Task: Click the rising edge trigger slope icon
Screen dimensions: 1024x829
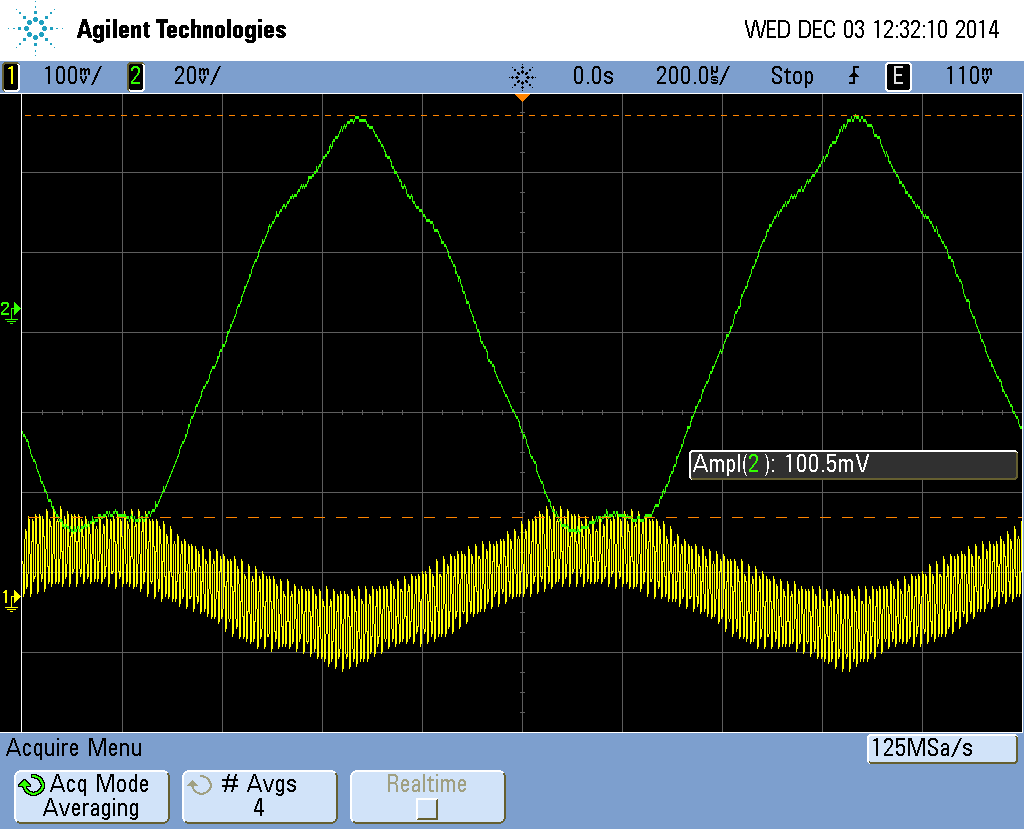Action: tap(854, 76)
